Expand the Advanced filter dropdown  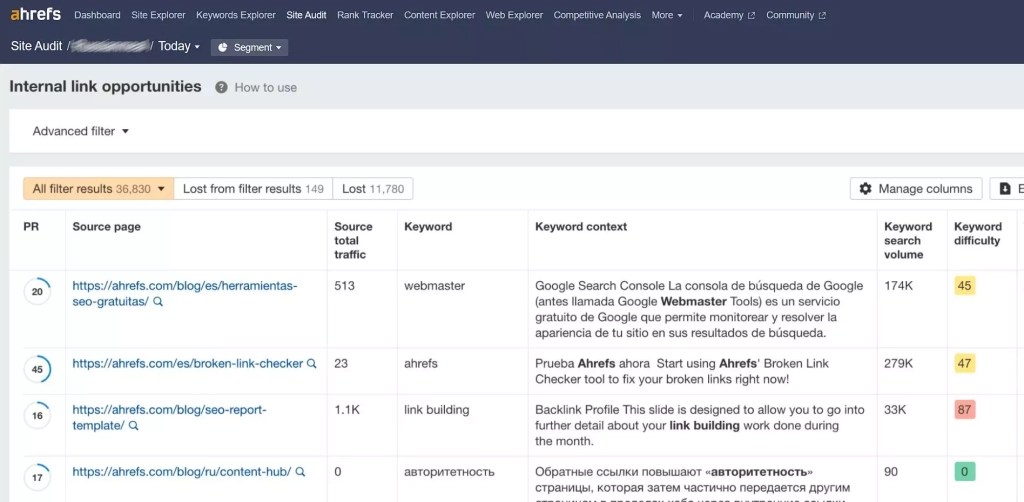(81, 131)
